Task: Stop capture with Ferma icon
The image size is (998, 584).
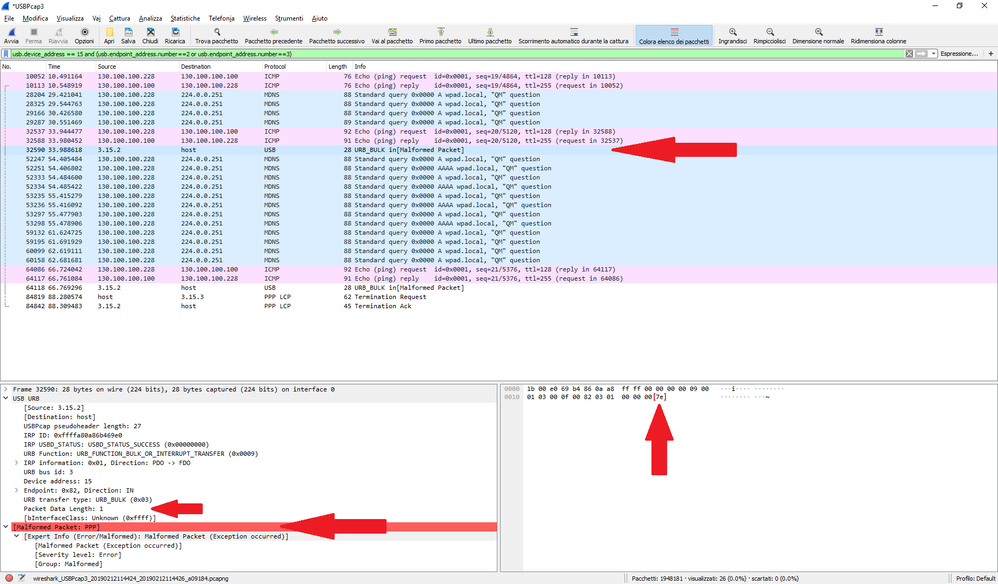Action: [x=34, y=36]
